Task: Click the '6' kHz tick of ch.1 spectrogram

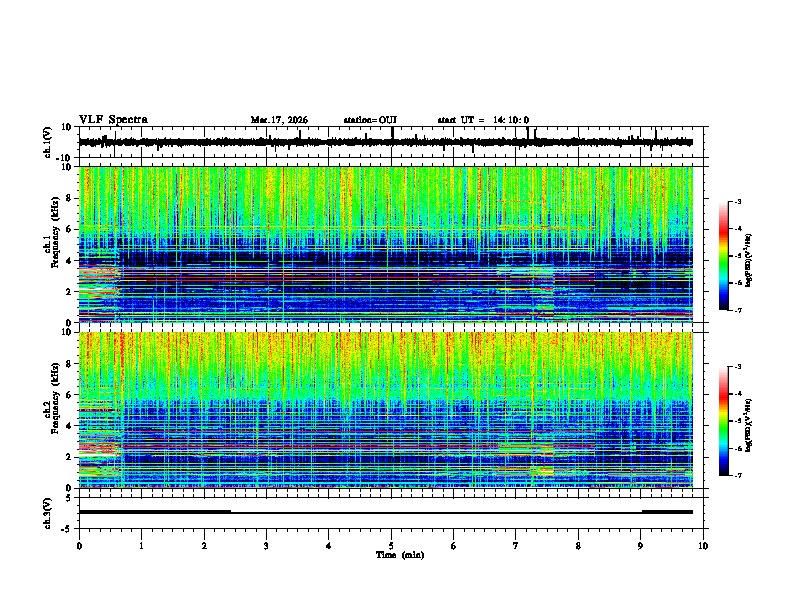Action: pyautogui.click(x=69, y=229)
